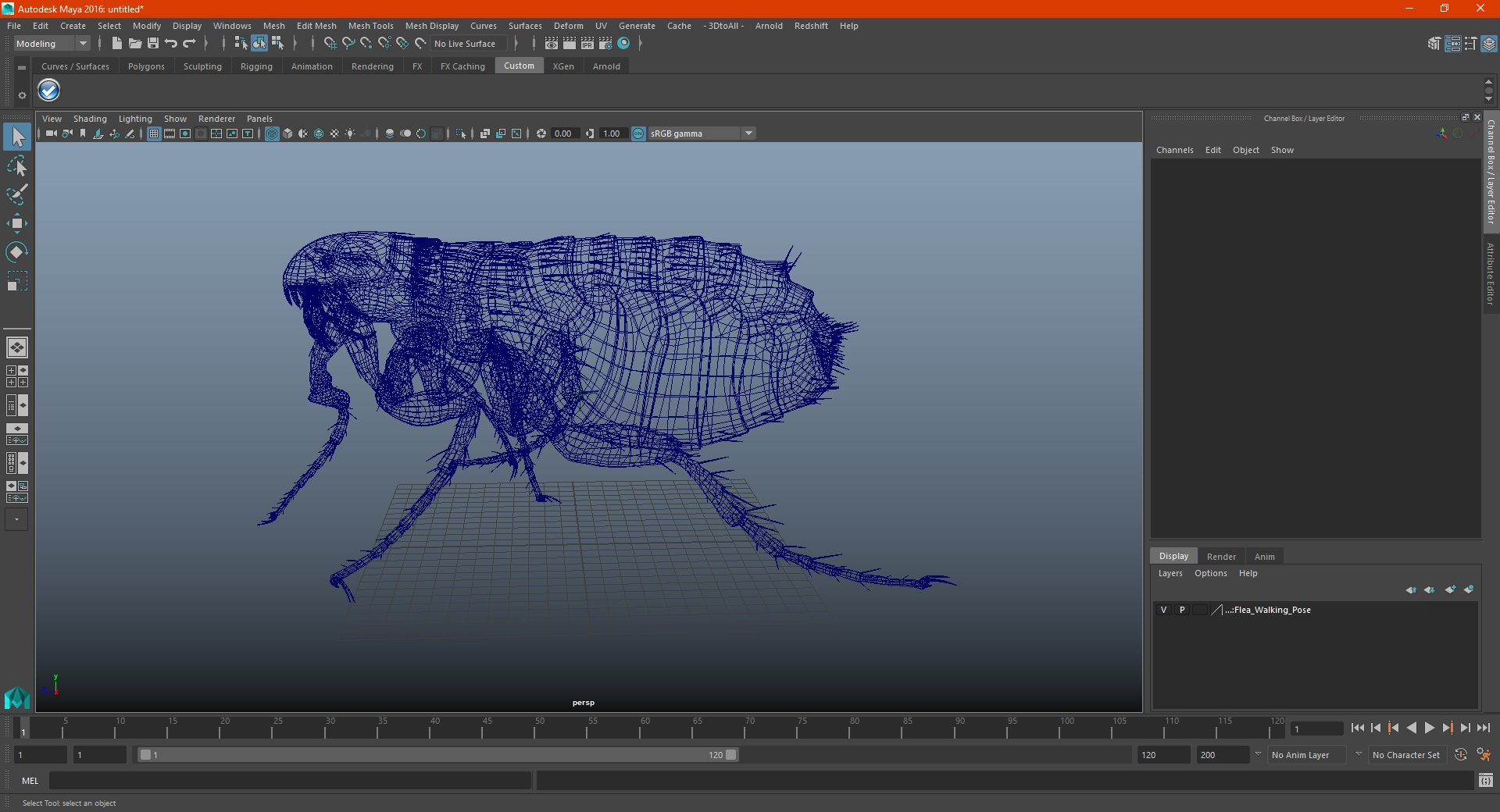Select camera icon in viewport toolbar
This screenshot has width=1500, height=812.
click(52, 134)
